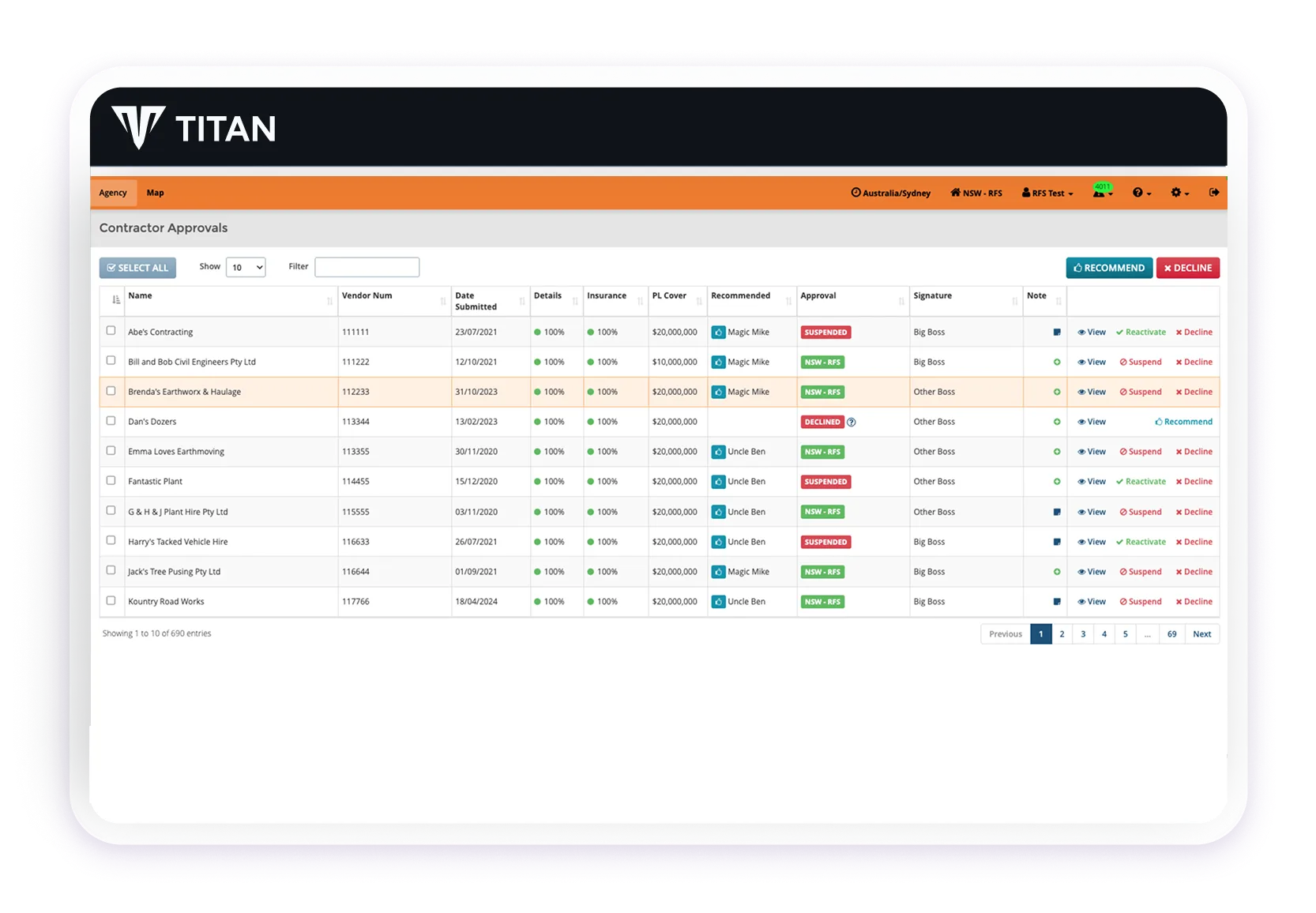Screen dimensions: 1316x913
Task: Click the thumbs-up Recommended icon beside Magic Mike
Action: tap(719, 332)
